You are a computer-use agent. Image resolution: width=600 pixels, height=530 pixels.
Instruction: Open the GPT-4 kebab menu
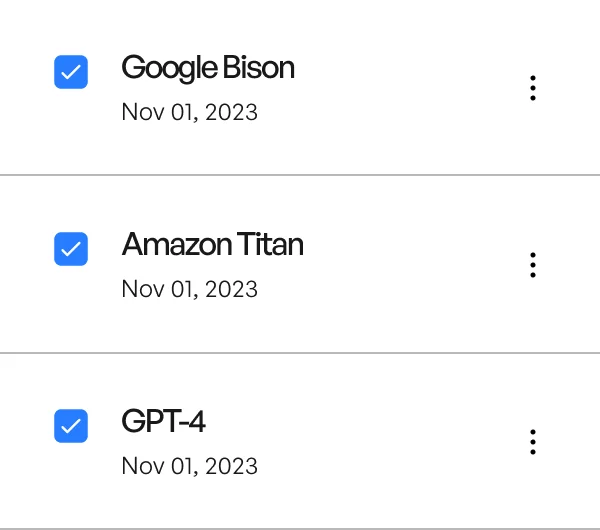[x=533, y=441]
